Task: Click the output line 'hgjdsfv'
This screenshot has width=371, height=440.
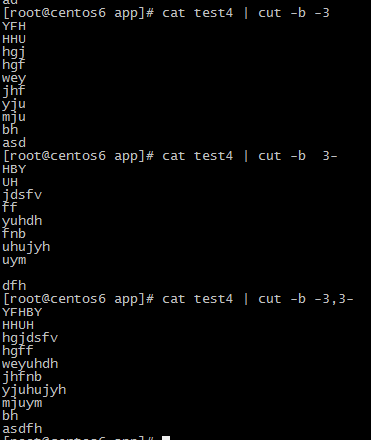Action: click(30, 338)
